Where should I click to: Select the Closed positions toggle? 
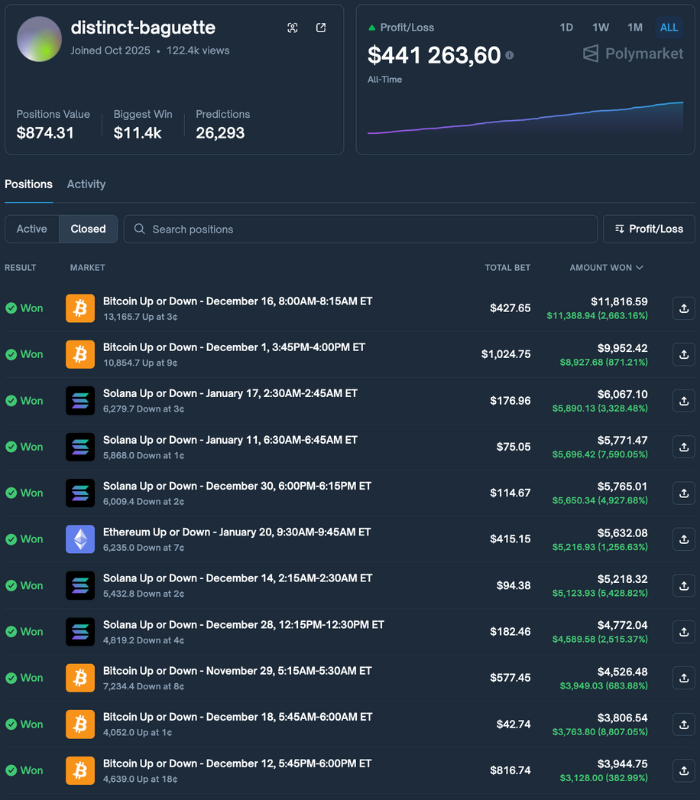(x=88, y=229)
